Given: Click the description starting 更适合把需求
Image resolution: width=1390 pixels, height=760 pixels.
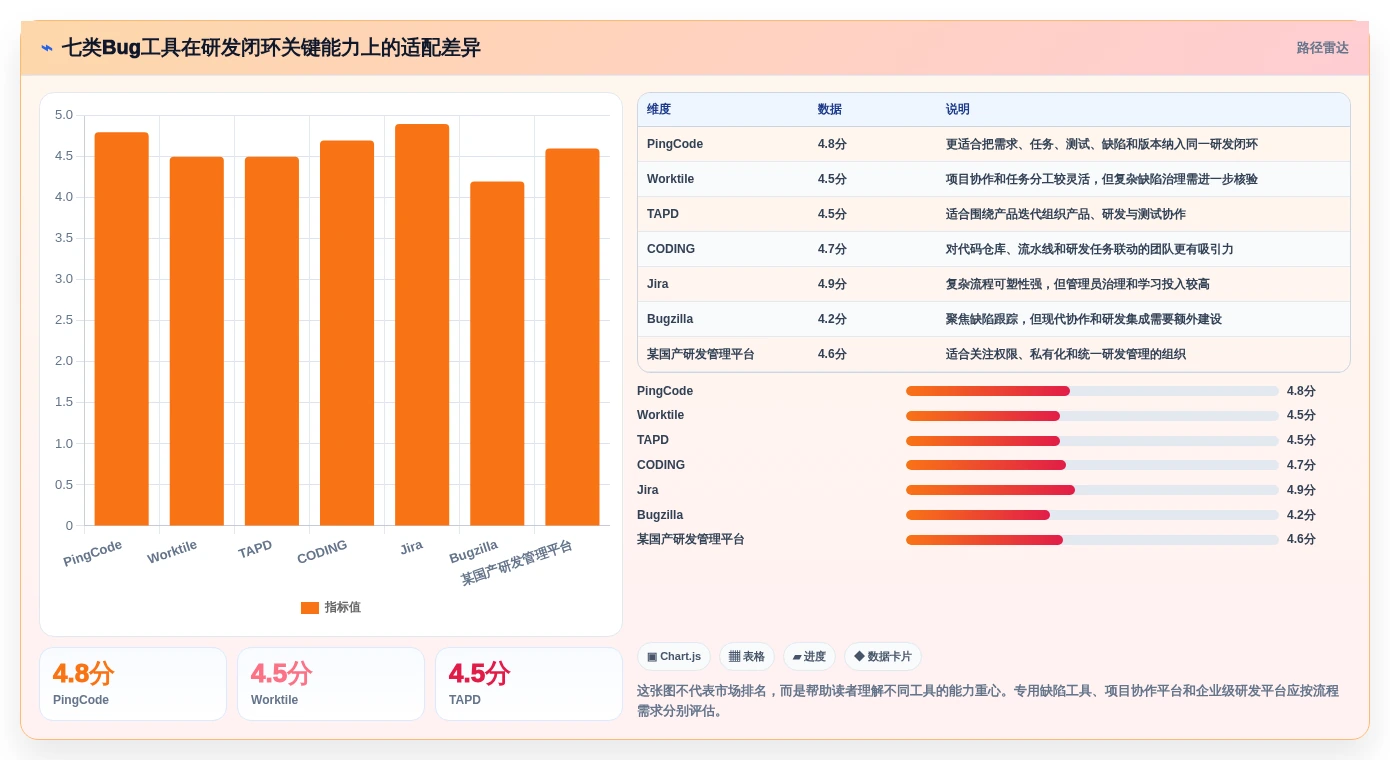Looking at the screenshot, I should tap(1102, 144).
